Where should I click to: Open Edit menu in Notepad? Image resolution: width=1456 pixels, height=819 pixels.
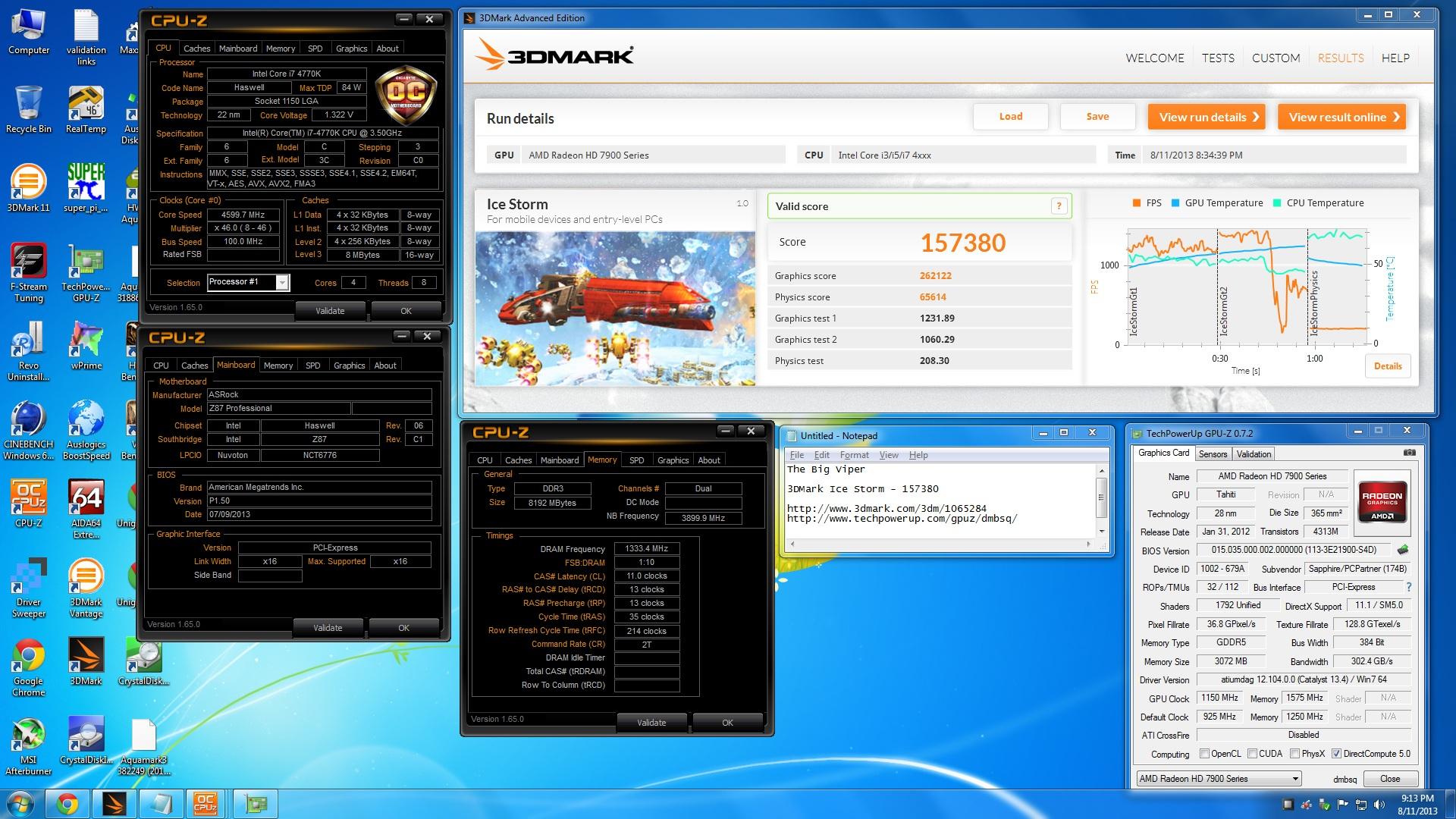pos(822,455)
